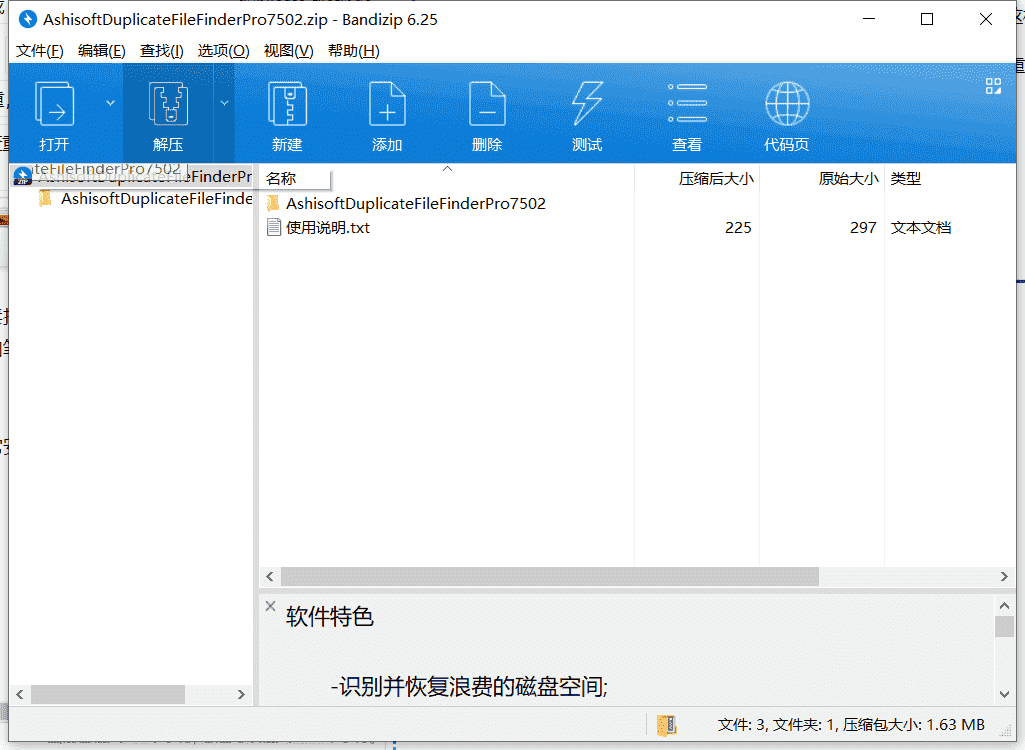Click file list scroll right arrow
The height and width of the screenshot is (750, 1025).
click(x=1004, y=577)
